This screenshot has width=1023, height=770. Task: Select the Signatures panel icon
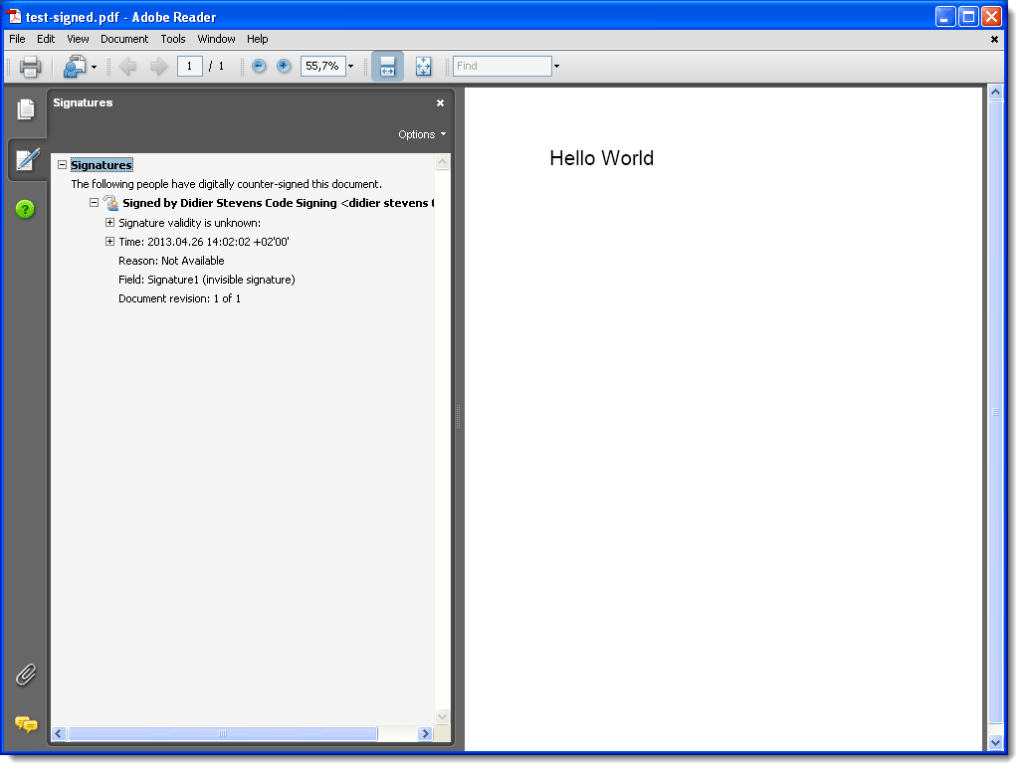[x=25, y=159]
